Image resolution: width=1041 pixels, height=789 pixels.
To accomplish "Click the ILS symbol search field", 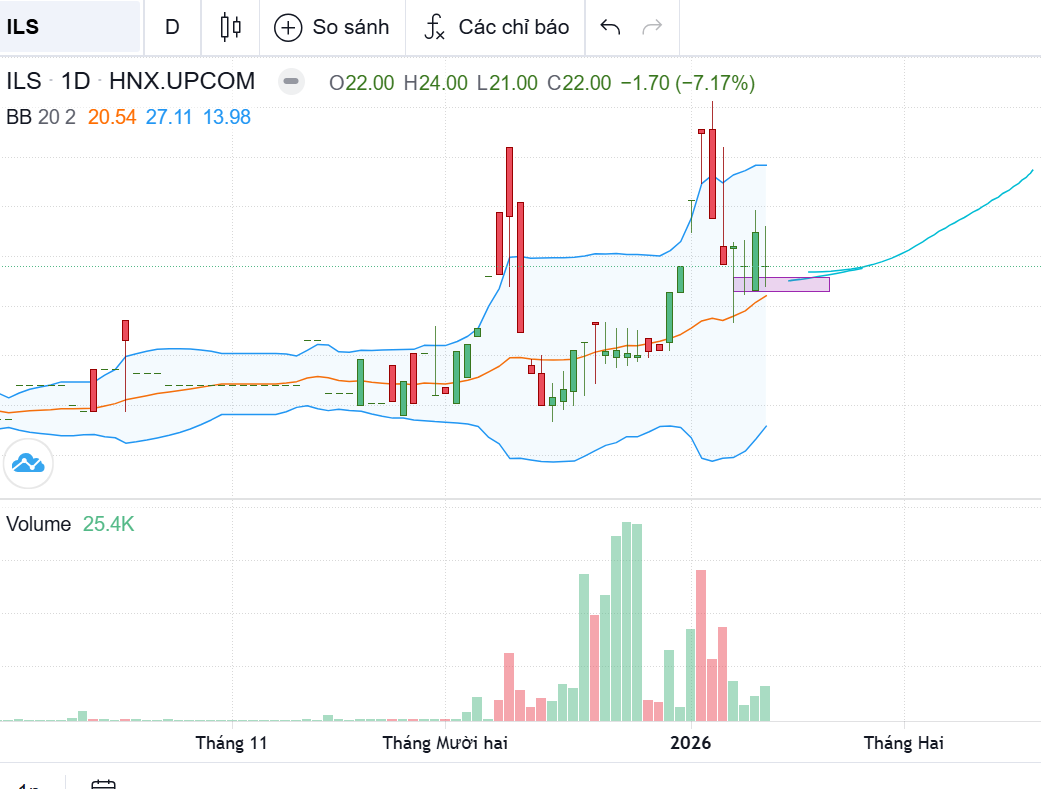I will click(70, 27).
